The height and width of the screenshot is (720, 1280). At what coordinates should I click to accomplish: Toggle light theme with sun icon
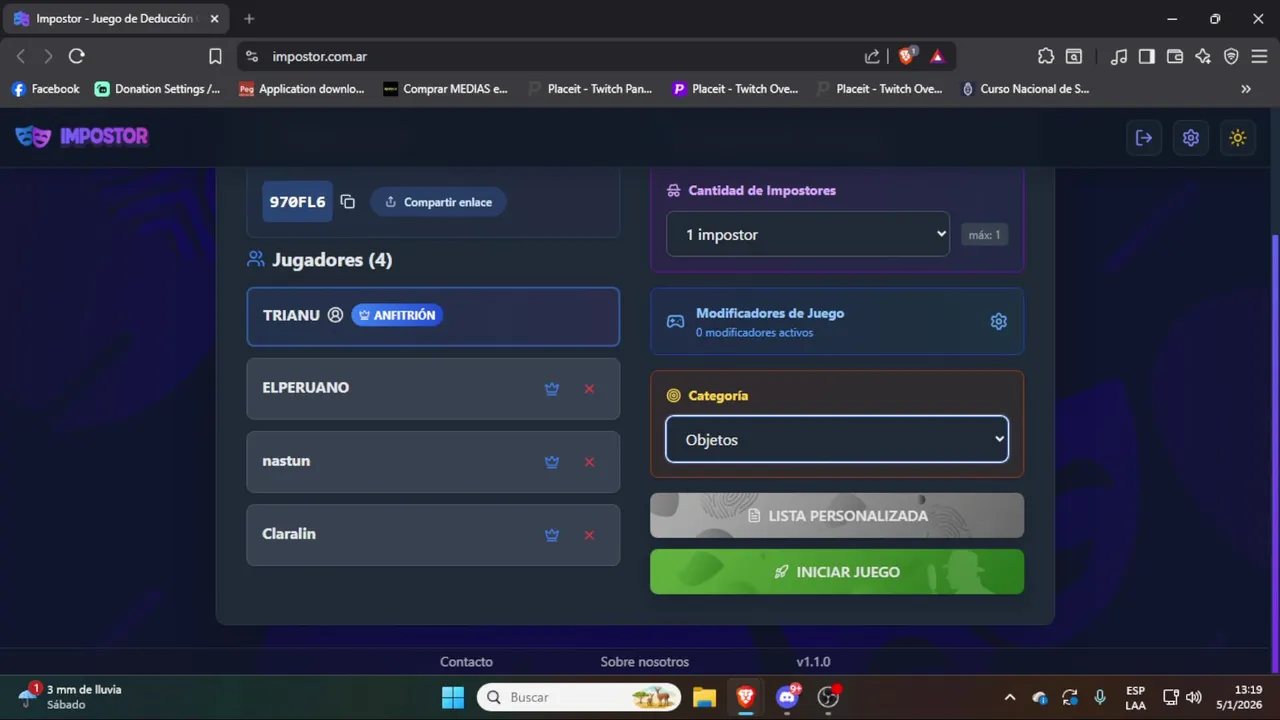[1238, 138]
